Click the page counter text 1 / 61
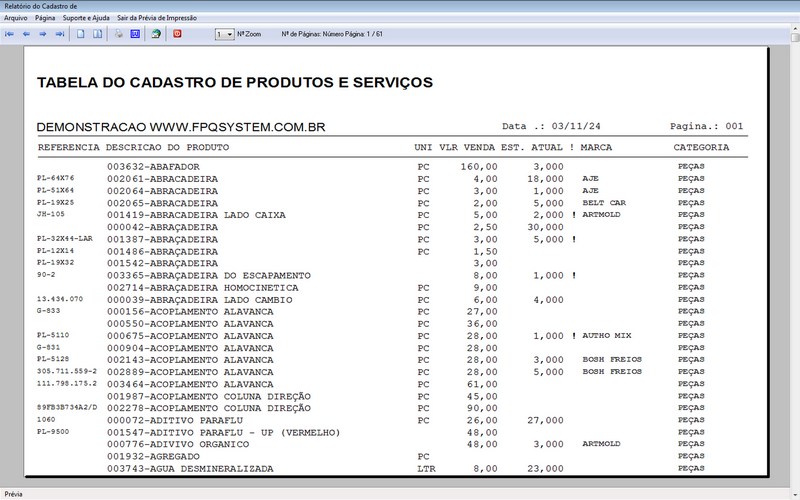 [x=374, y=34]
